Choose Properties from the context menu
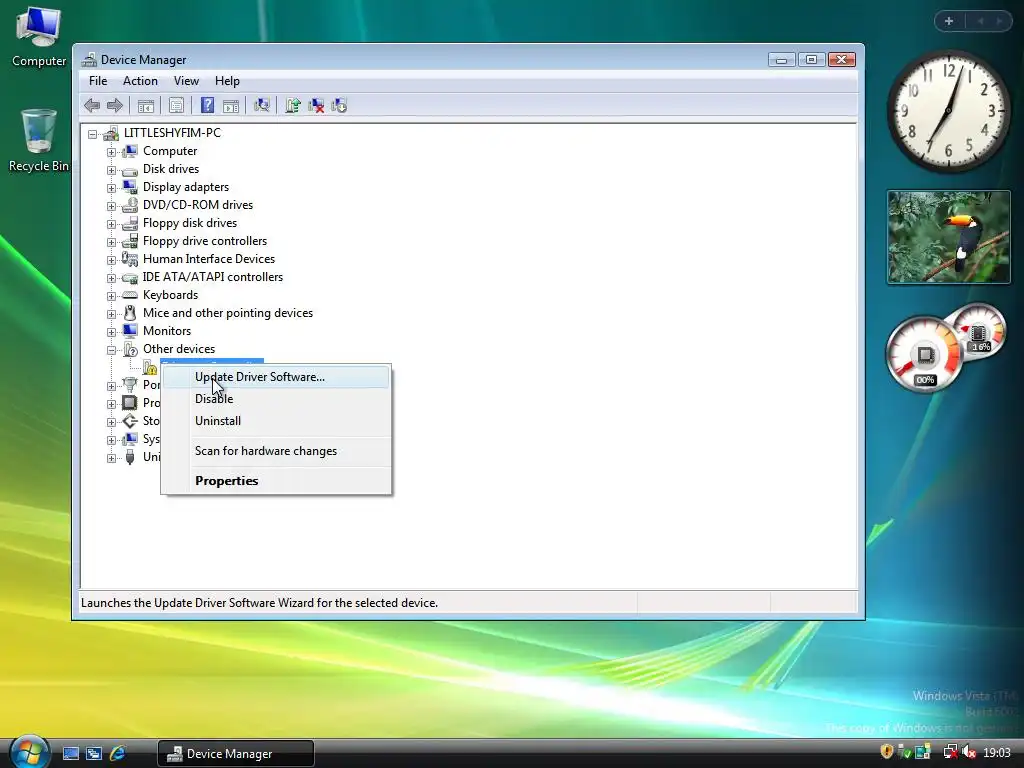This screenshot has width=1024, height=768. (276, 481)
